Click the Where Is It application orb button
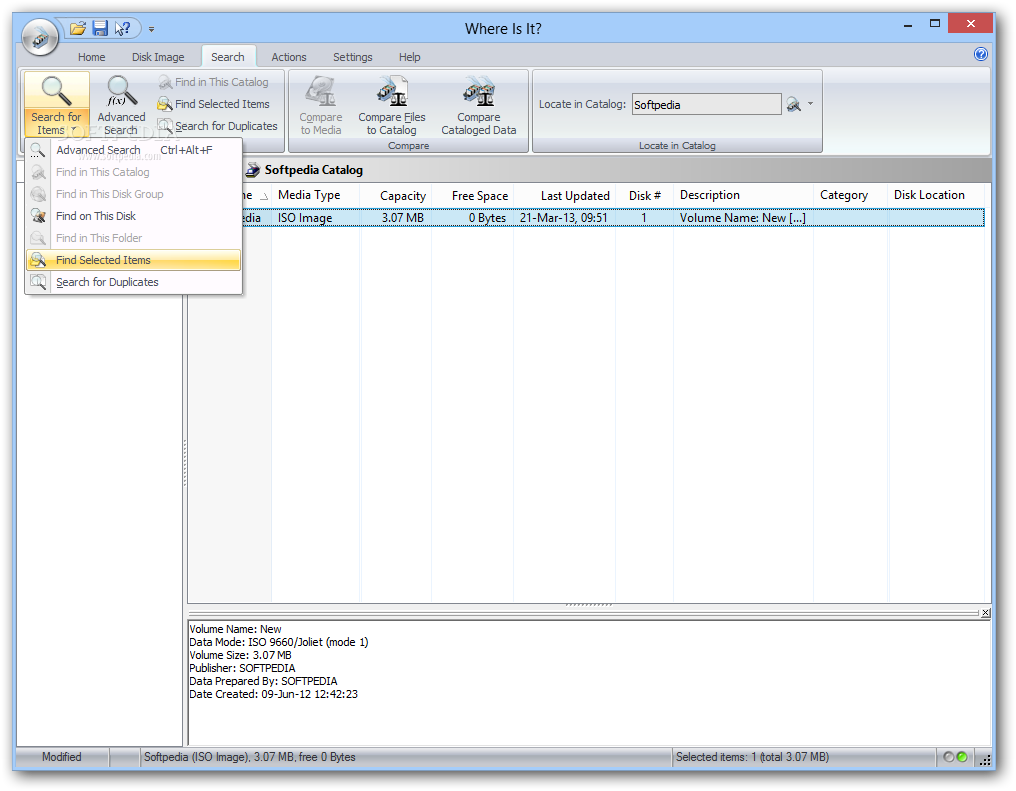1016x791 pixels. (40, 39)
